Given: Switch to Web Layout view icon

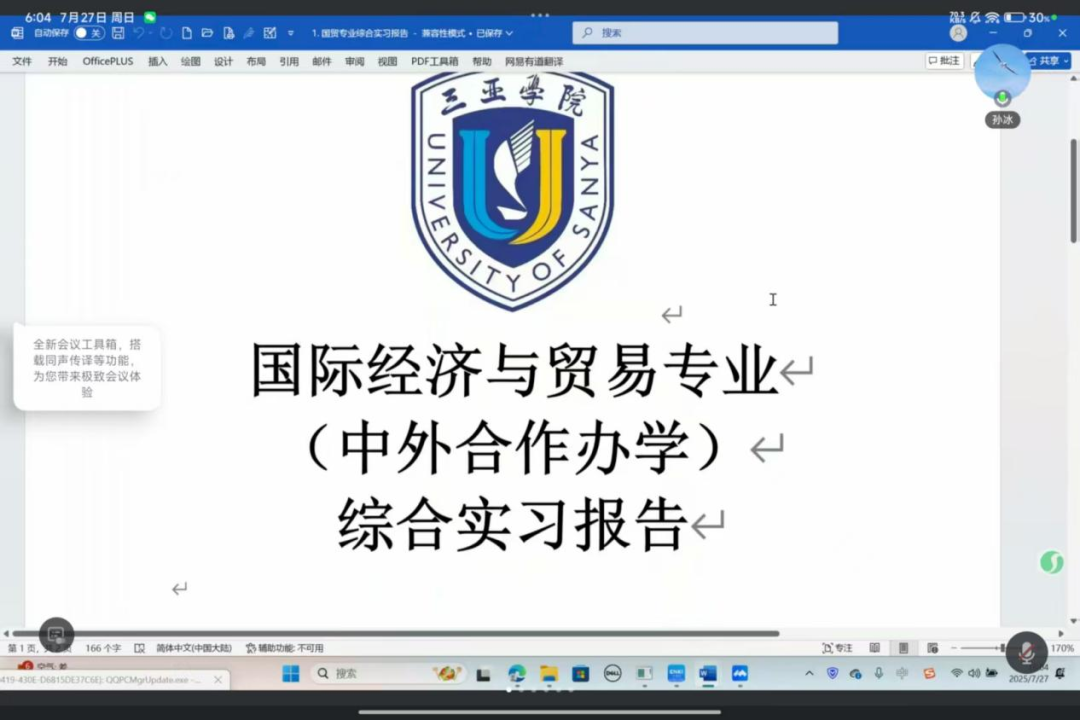Looking at the screenshot, I should [933, 648].
